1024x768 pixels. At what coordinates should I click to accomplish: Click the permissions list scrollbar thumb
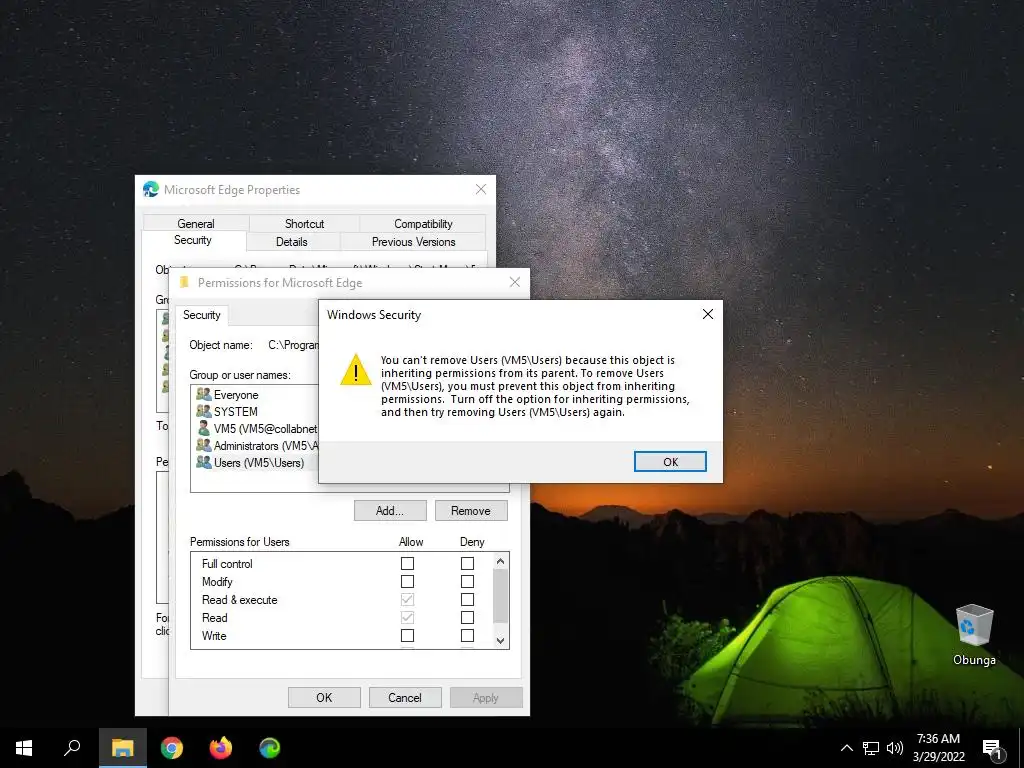[500, 596]
